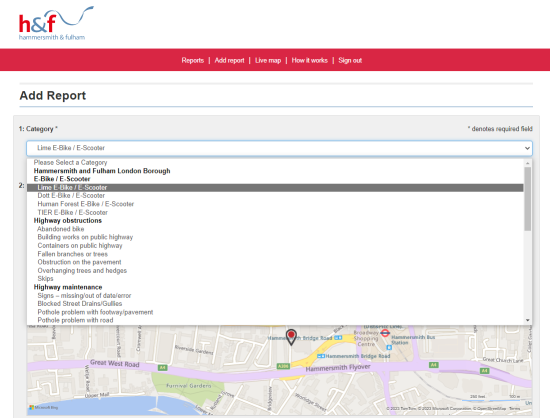Screen dimensions: 550x418
Task: Open the Category dropdown arrow
Action: point(527,148)
